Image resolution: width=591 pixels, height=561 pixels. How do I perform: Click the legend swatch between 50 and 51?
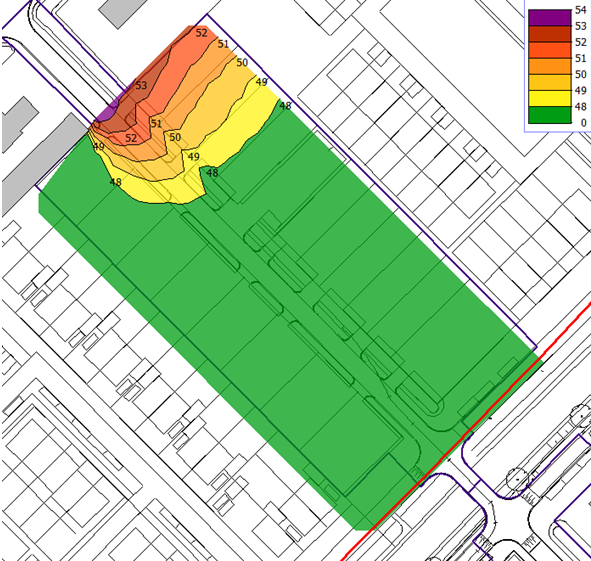(x=550, y=66)
